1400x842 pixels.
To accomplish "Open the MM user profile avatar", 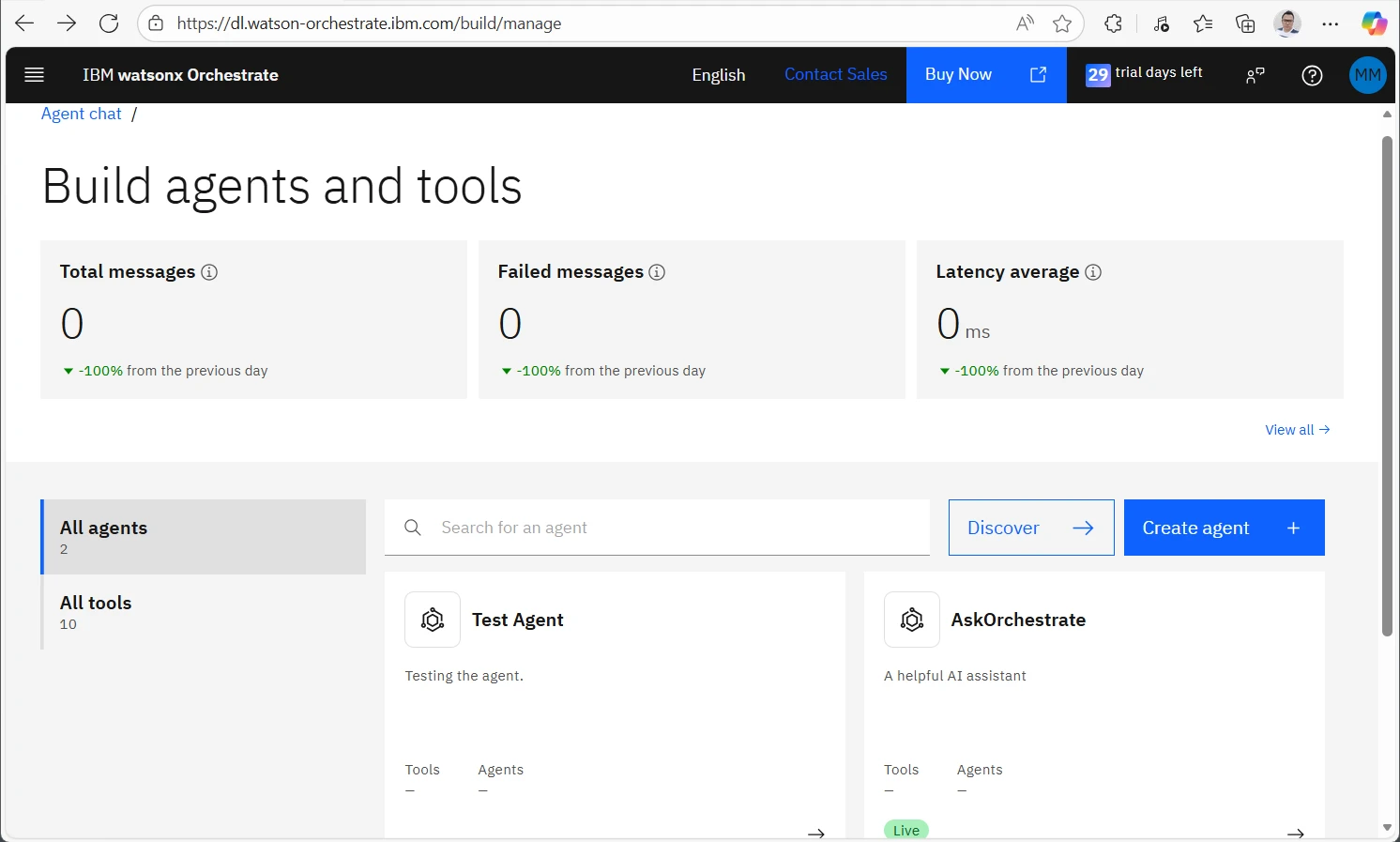I will point(1367,75).
